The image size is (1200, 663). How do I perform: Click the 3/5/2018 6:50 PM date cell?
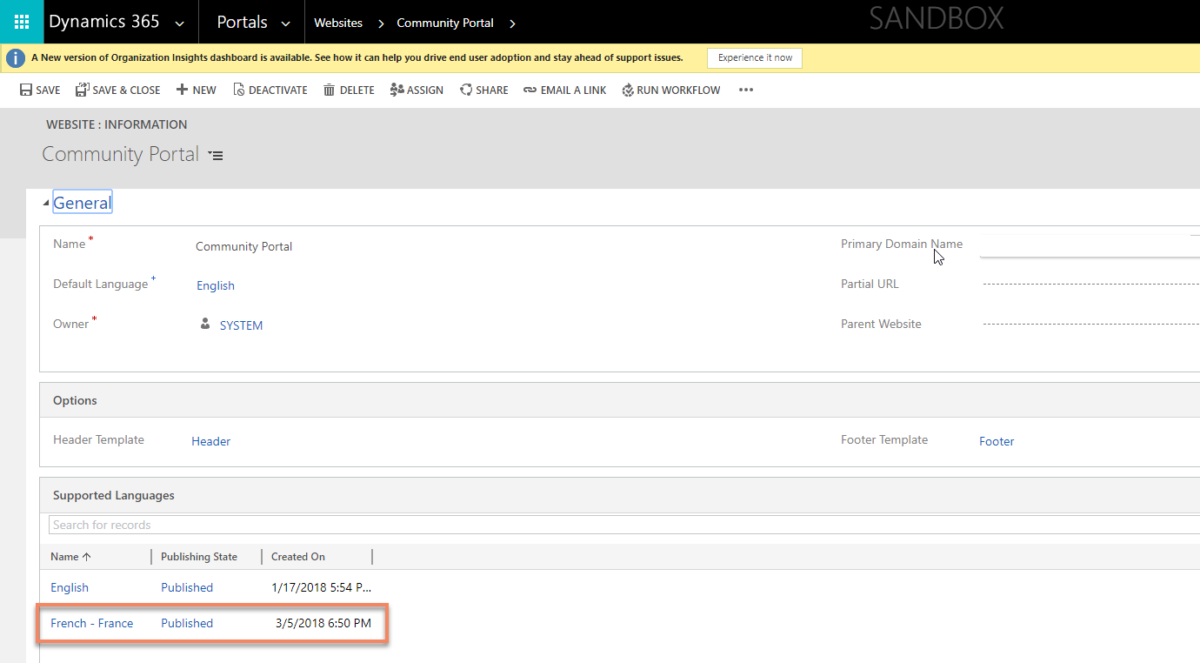[x=323, y=623]
